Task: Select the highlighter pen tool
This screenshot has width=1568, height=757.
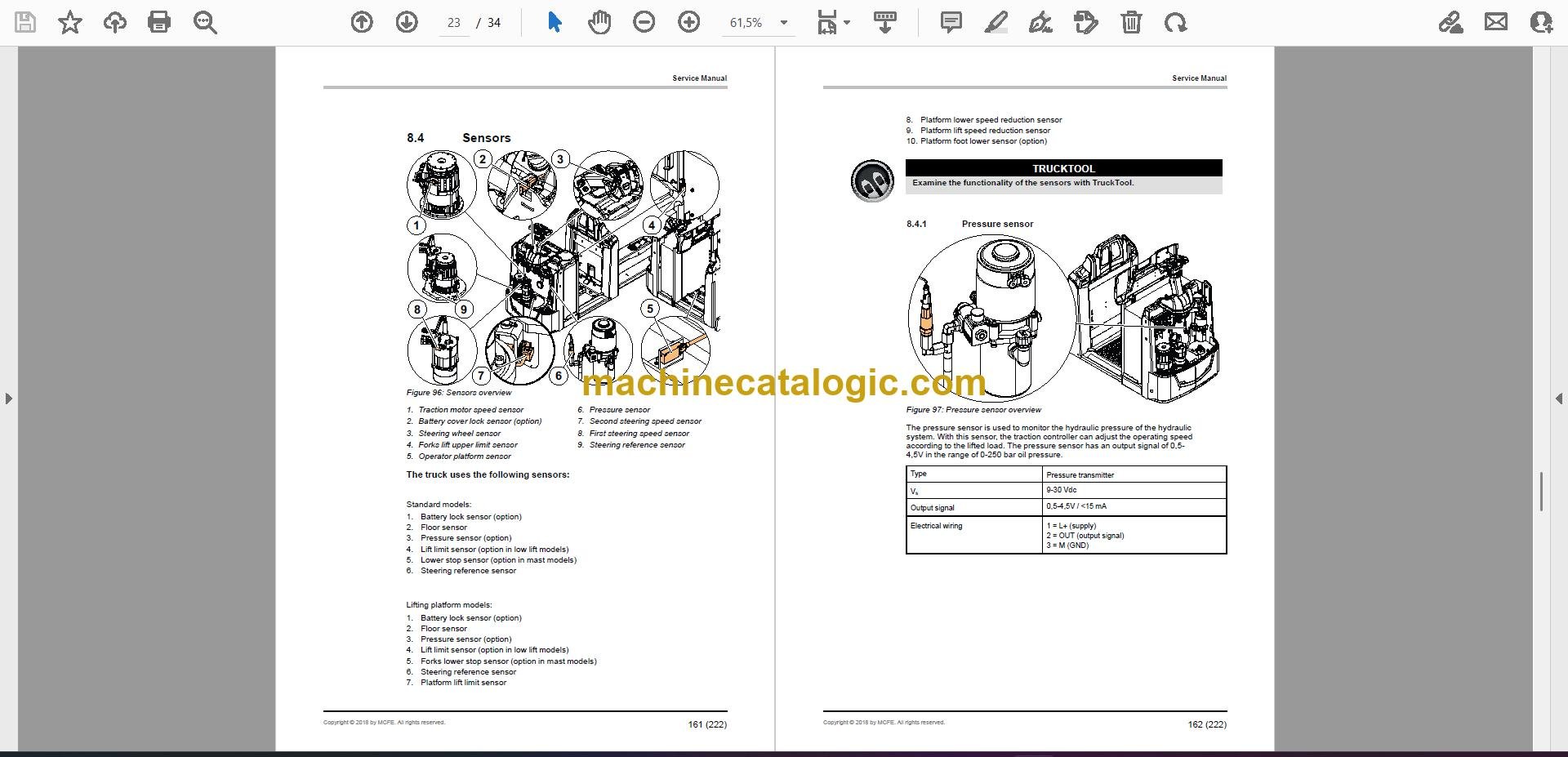Action: coord(996,22)
